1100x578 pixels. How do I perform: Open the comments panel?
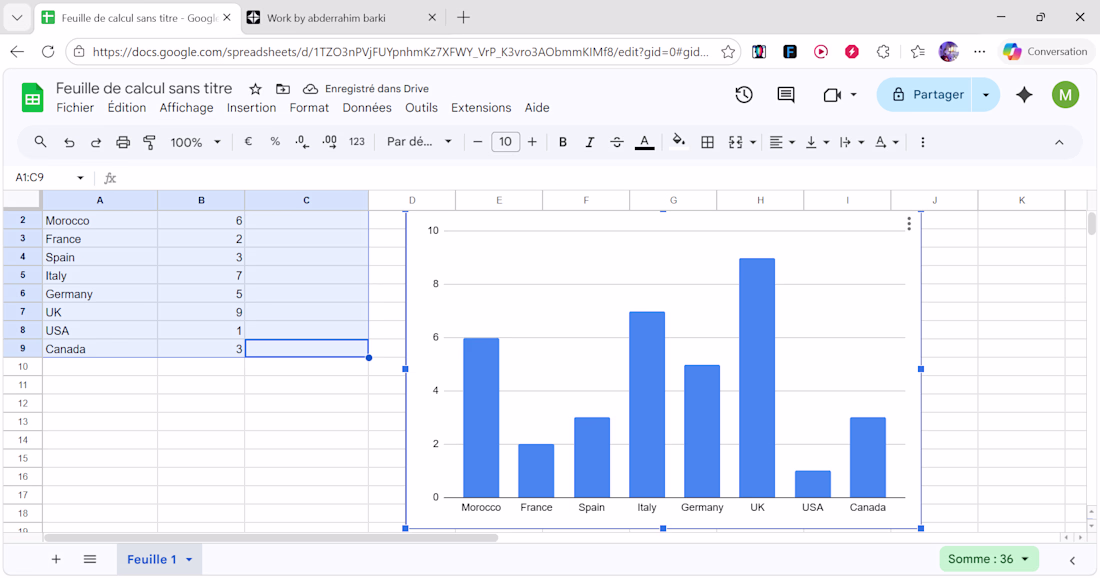[786, 95]
